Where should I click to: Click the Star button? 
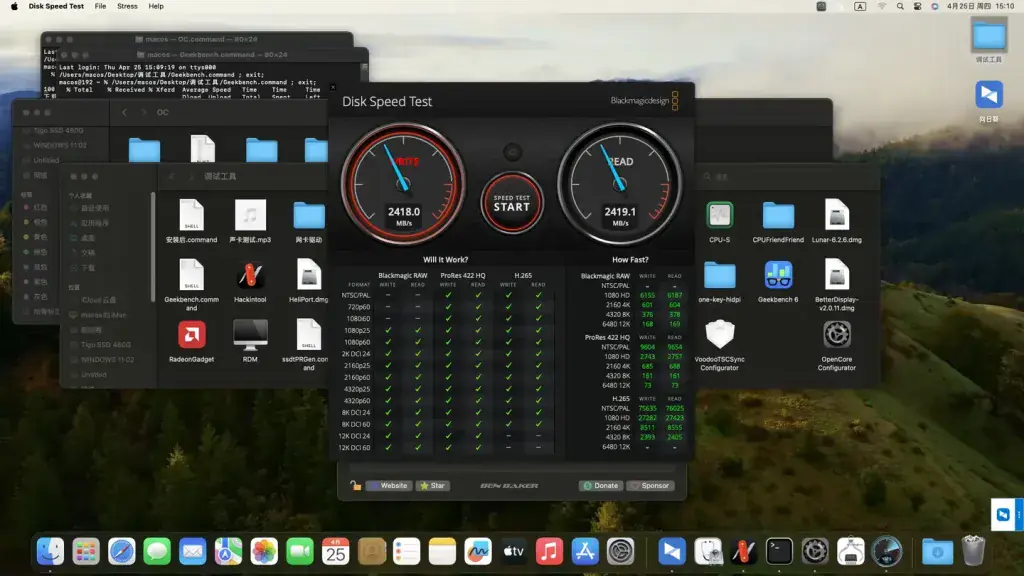[x=432, y=485]
